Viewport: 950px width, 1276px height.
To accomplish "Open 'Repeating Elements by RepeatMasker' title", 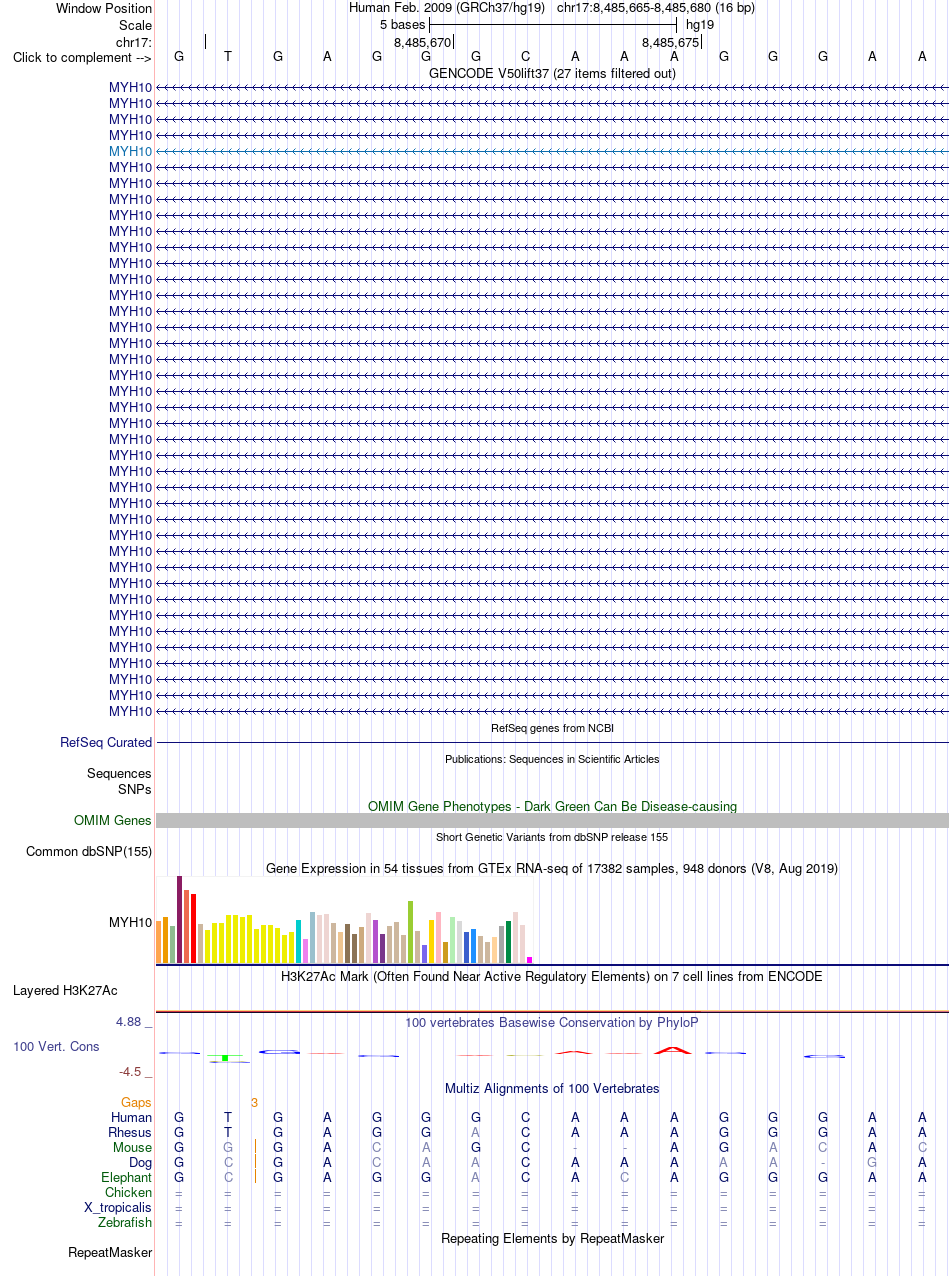I will tap(552, 1238).
